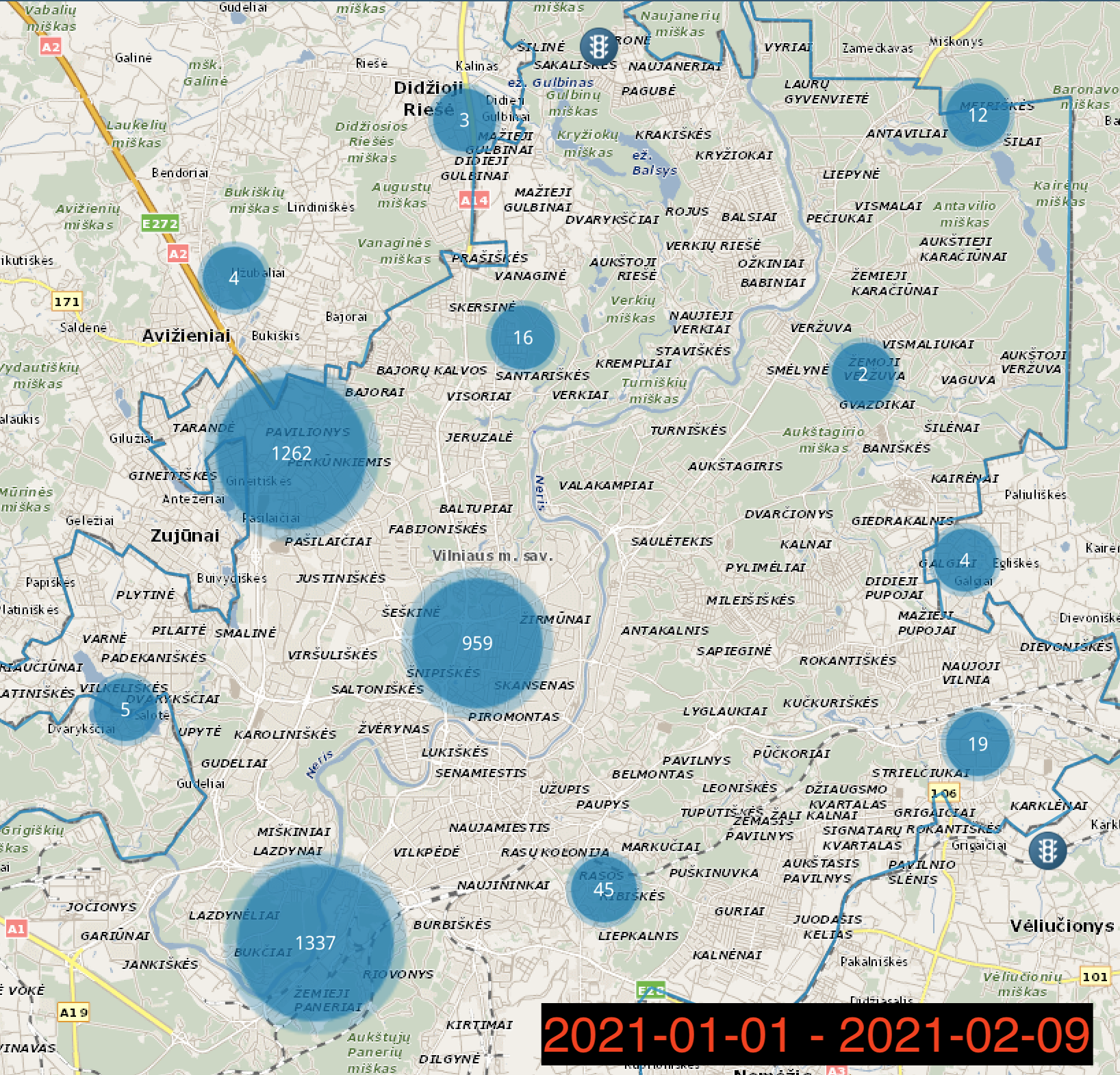
Task: Click the 3 cluster at Didžioji Riešė
Action: point(464,120)
